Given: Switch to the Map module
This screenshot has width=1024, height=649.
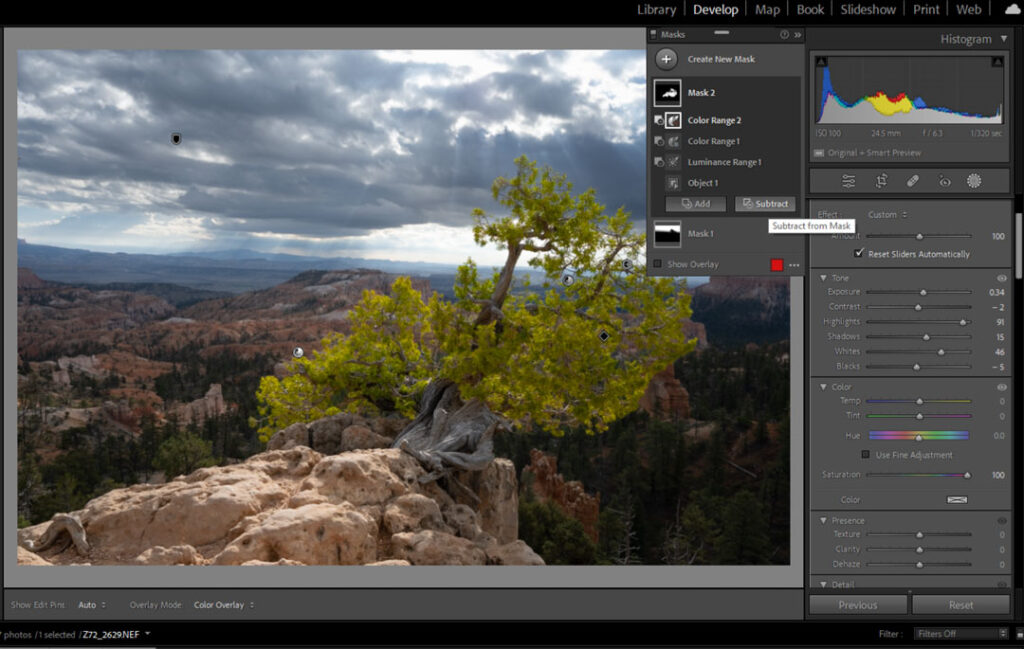Looking at the screenshot, I should (x=767, y=9).
